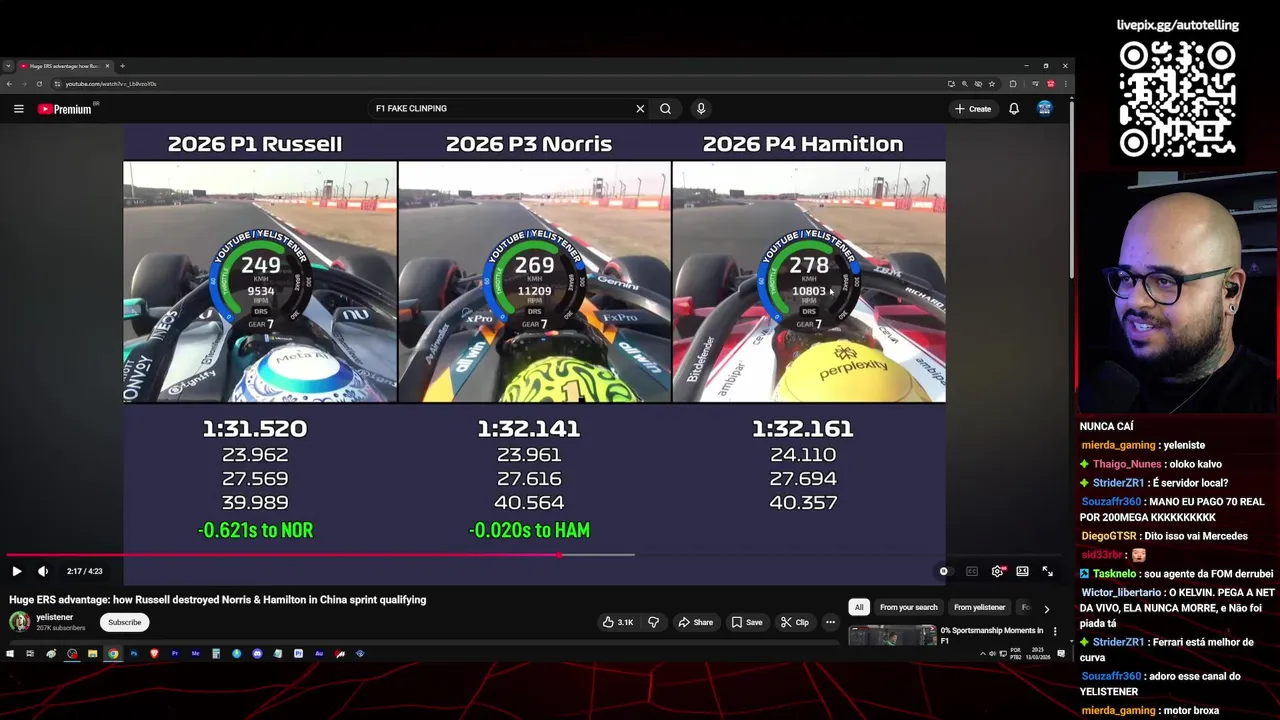Submit search with the magnifier button
The width and height of the screenshot is (1280, 720).
point(665,109)
